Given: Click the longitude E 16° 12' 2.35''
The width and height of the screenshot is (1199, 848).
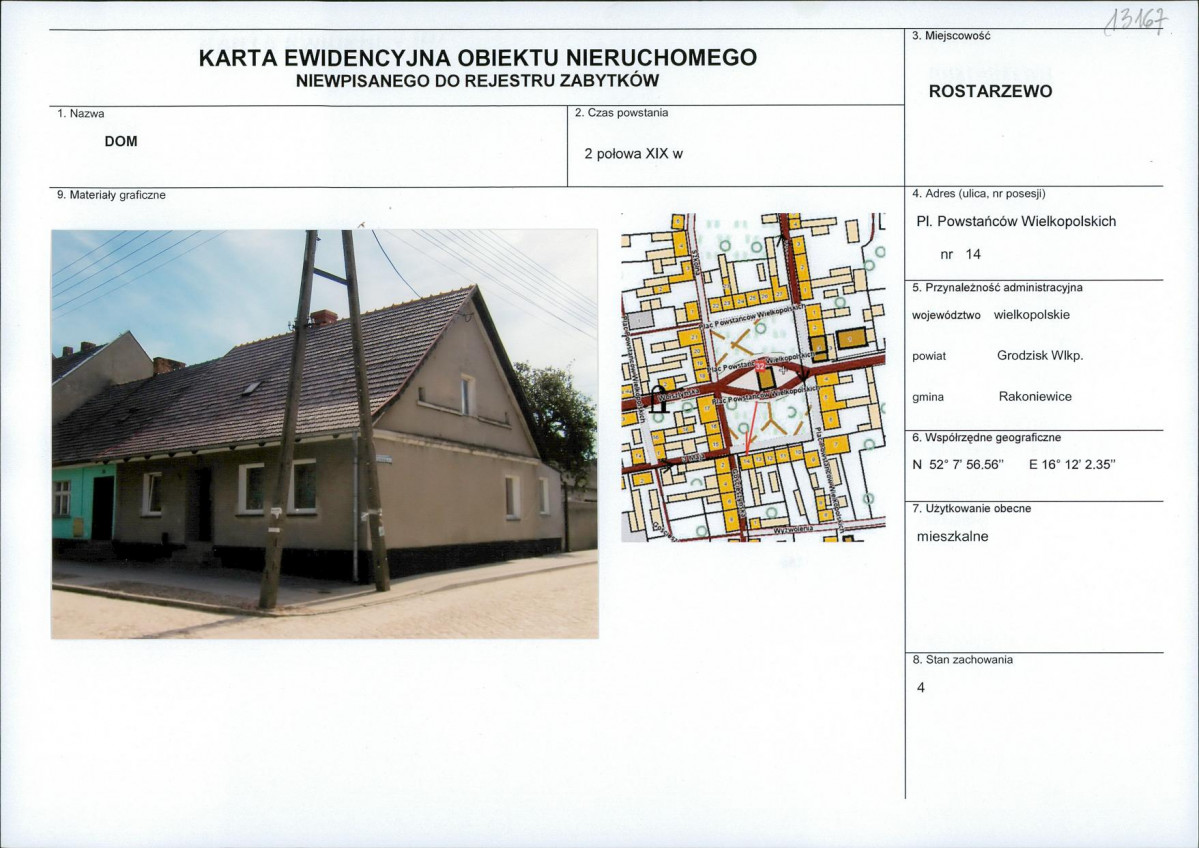Looking at the screenshot, I should [1073, 465].
